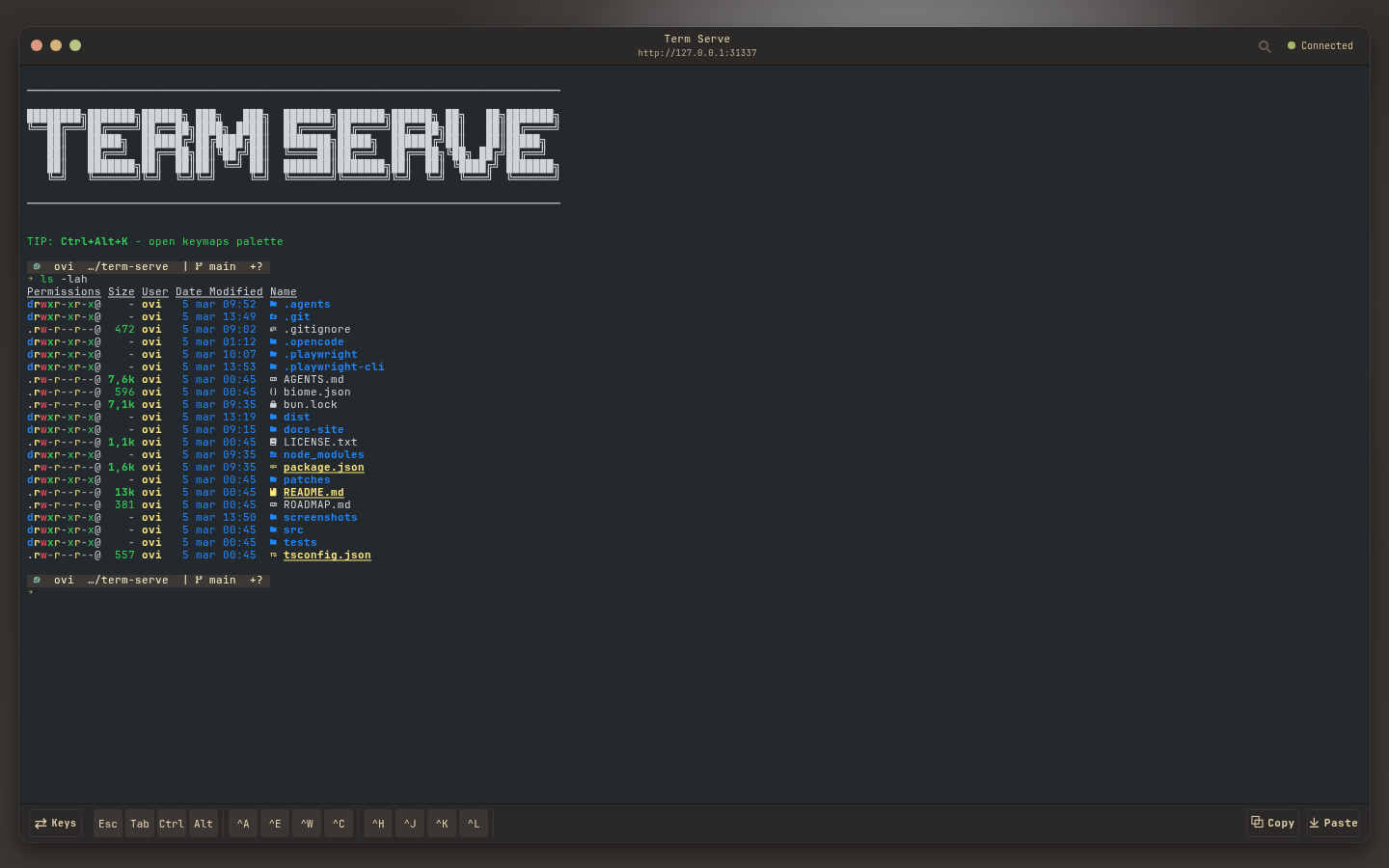The width and height of the screenshot is (1389, 868).
Task: Open search via the magnifier icon
Action: 1265,45
